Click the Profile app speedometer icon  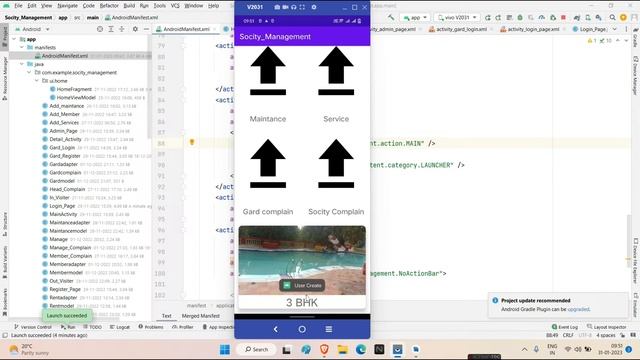(542, 18)
